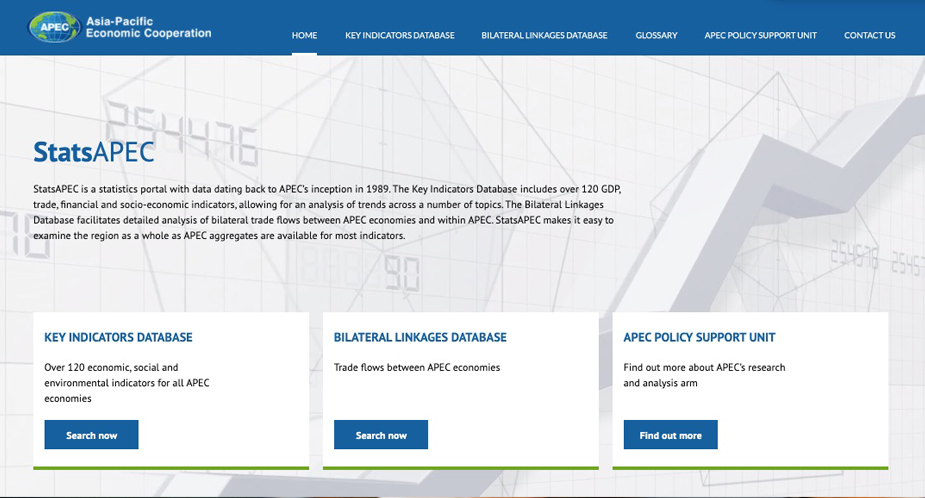
Task: Open the Bilateral Linkages Database card heading
Action: (x=420, y=338)
